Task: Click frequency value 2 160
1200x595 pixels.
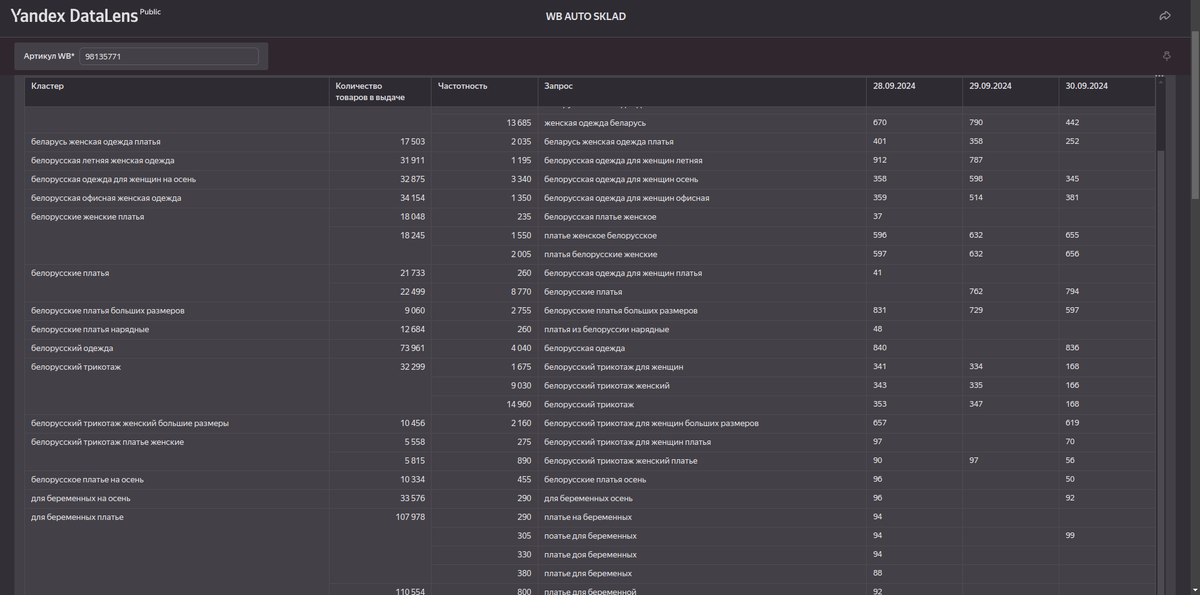Action: pyautogui.click(x=520, y=423)
